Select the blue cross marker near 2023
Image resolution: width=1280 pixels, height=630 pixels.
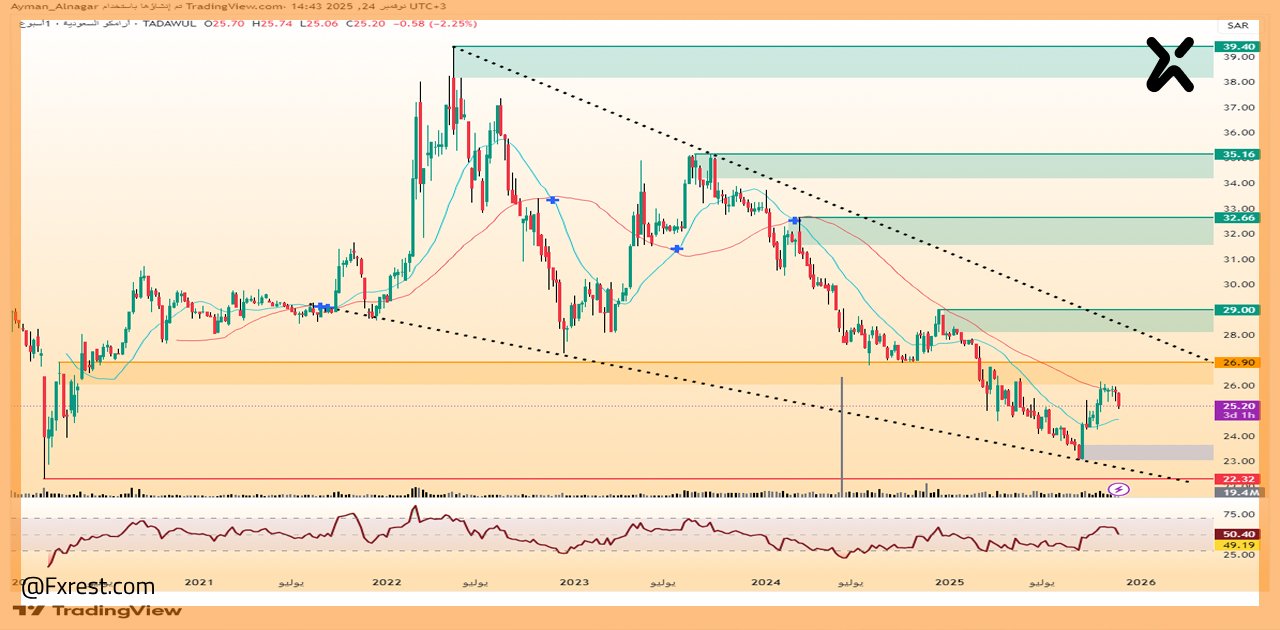[x=551, y=200]
